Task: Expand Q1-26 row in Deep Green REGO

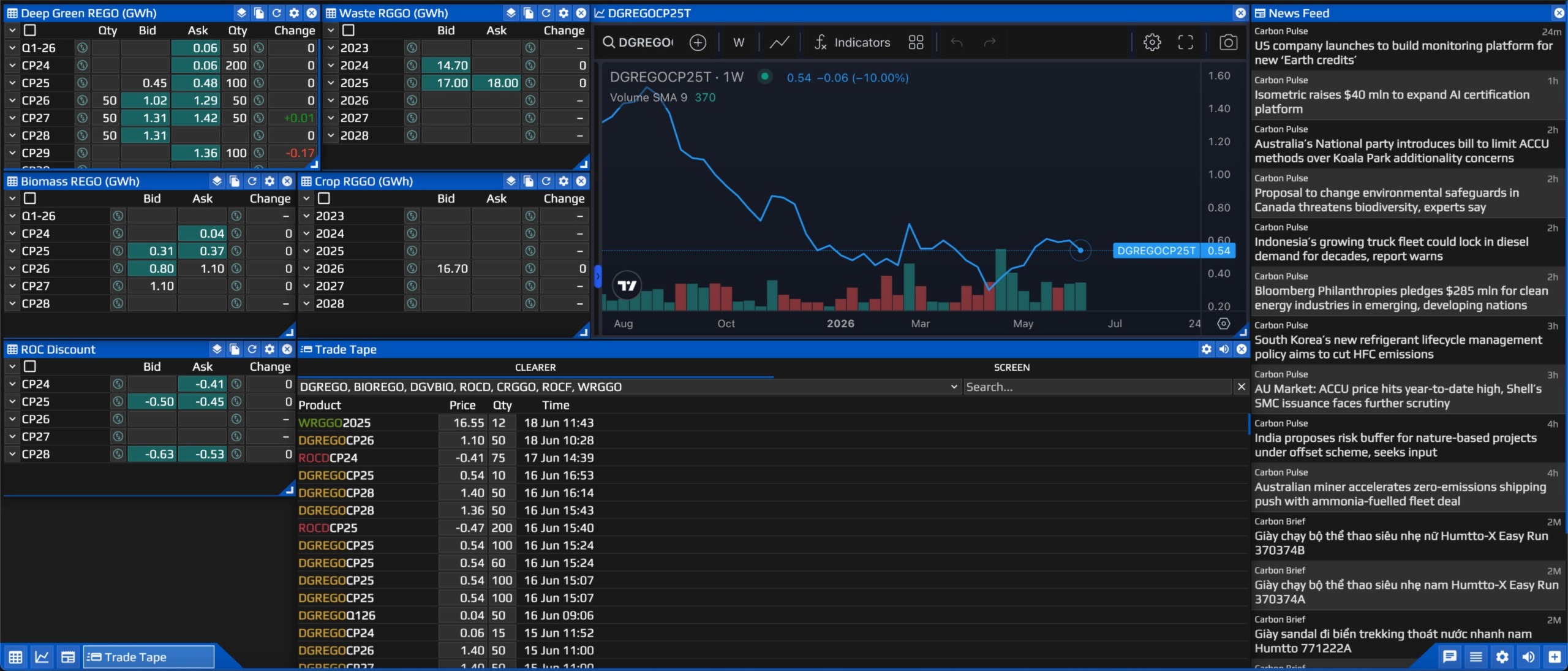Action: [x=12, y=48]
